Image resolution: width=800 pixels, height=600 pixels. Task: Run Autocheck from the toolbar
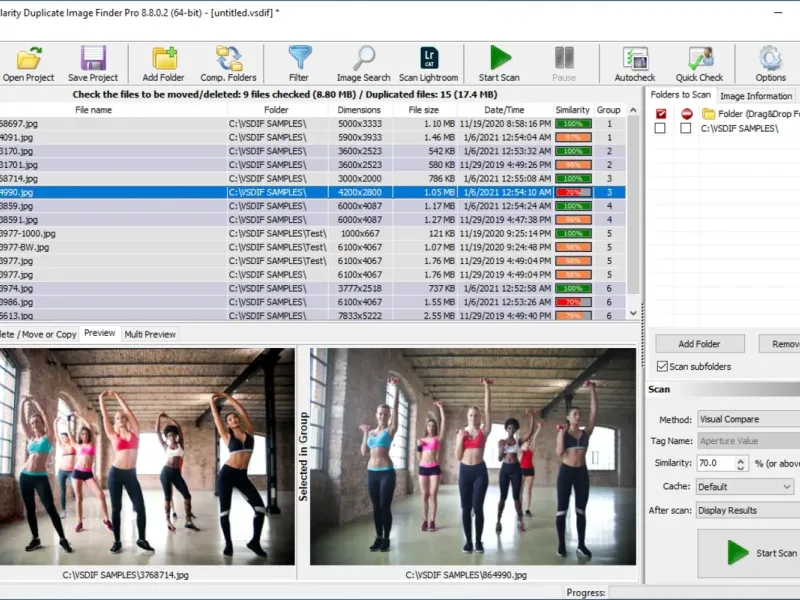635,64
